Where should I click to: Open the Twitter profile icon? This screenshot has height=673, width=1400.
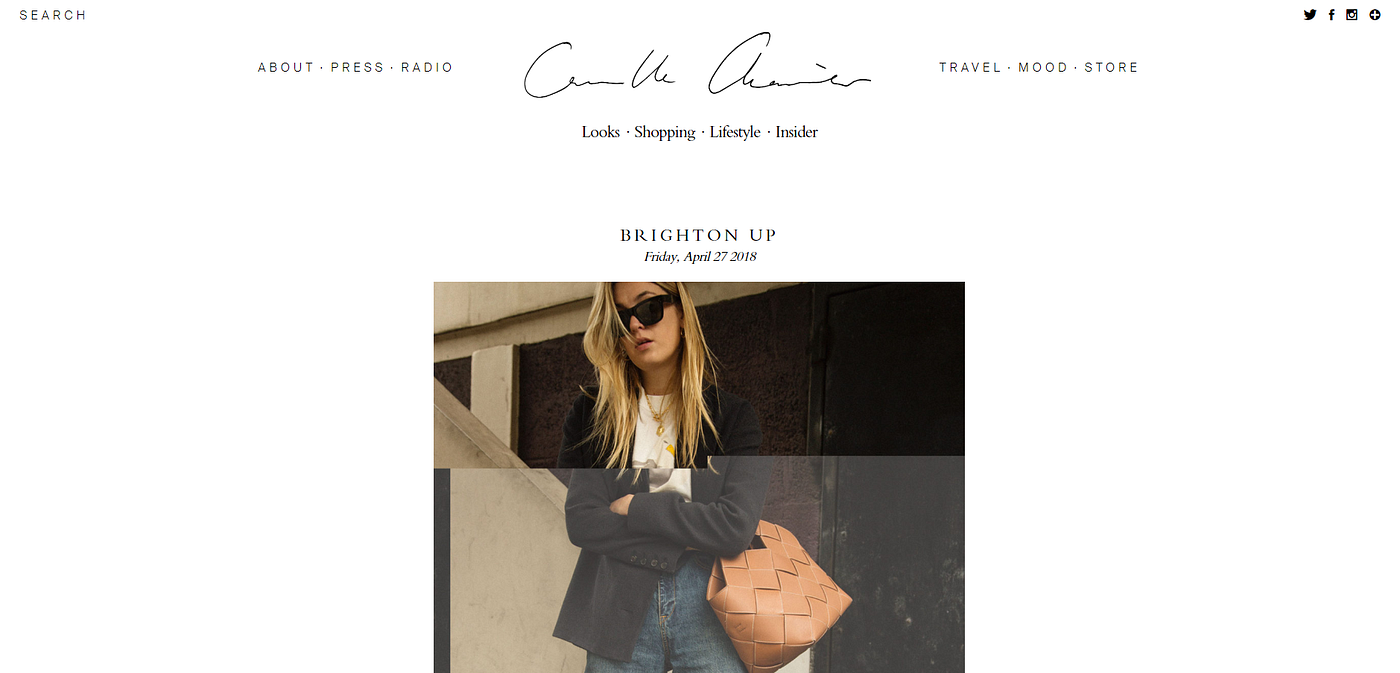tap(1310, 15)
